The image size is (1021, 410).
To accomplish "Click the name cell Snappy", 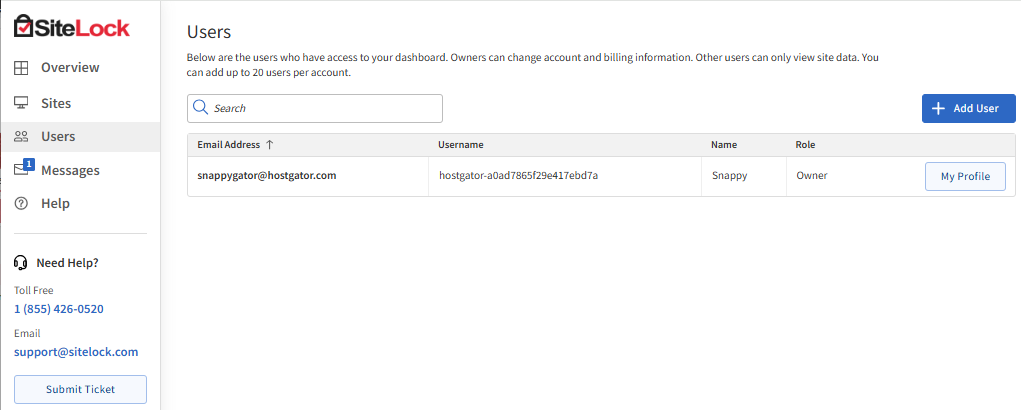I will click(730, 176).
